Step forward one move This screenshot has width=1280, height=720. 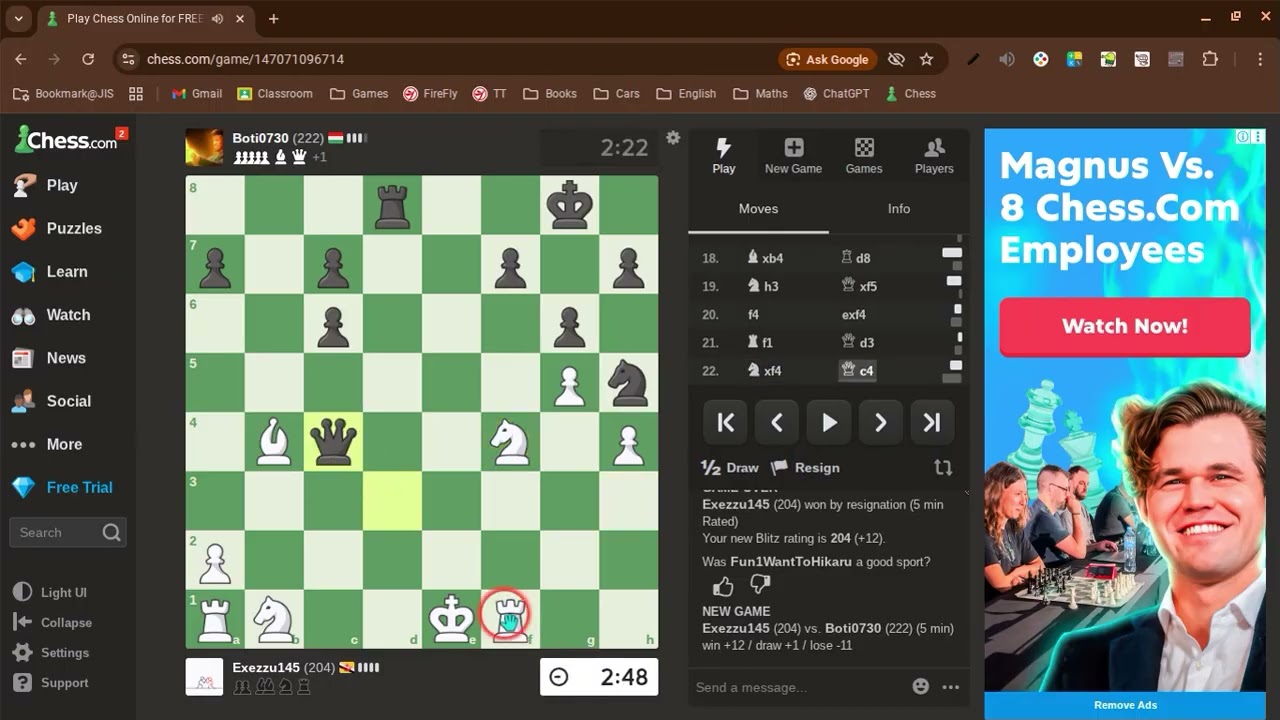[x=880, y=422]
